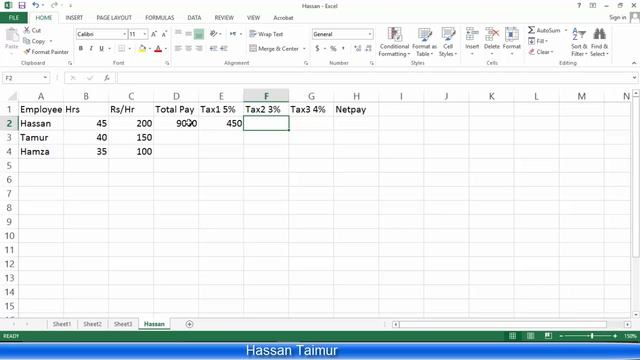
Task: Open the Acrobat tab
Action: (283, 18)
